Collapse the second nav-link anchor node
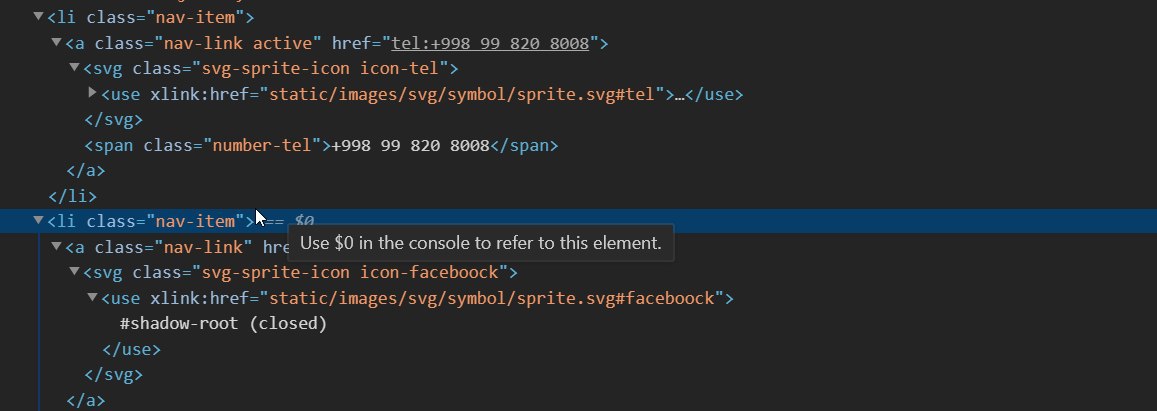The image size is (1157, 411). click(57, 247)
